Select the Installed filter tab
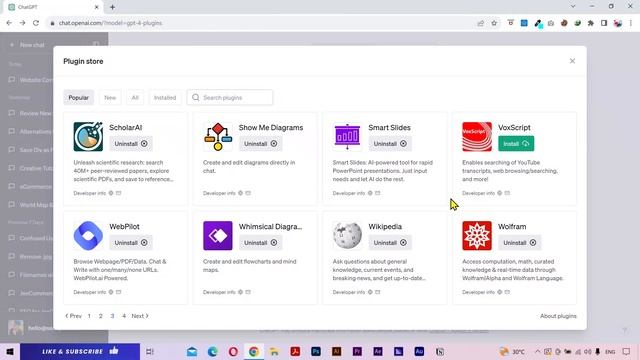 pos(165,98)
